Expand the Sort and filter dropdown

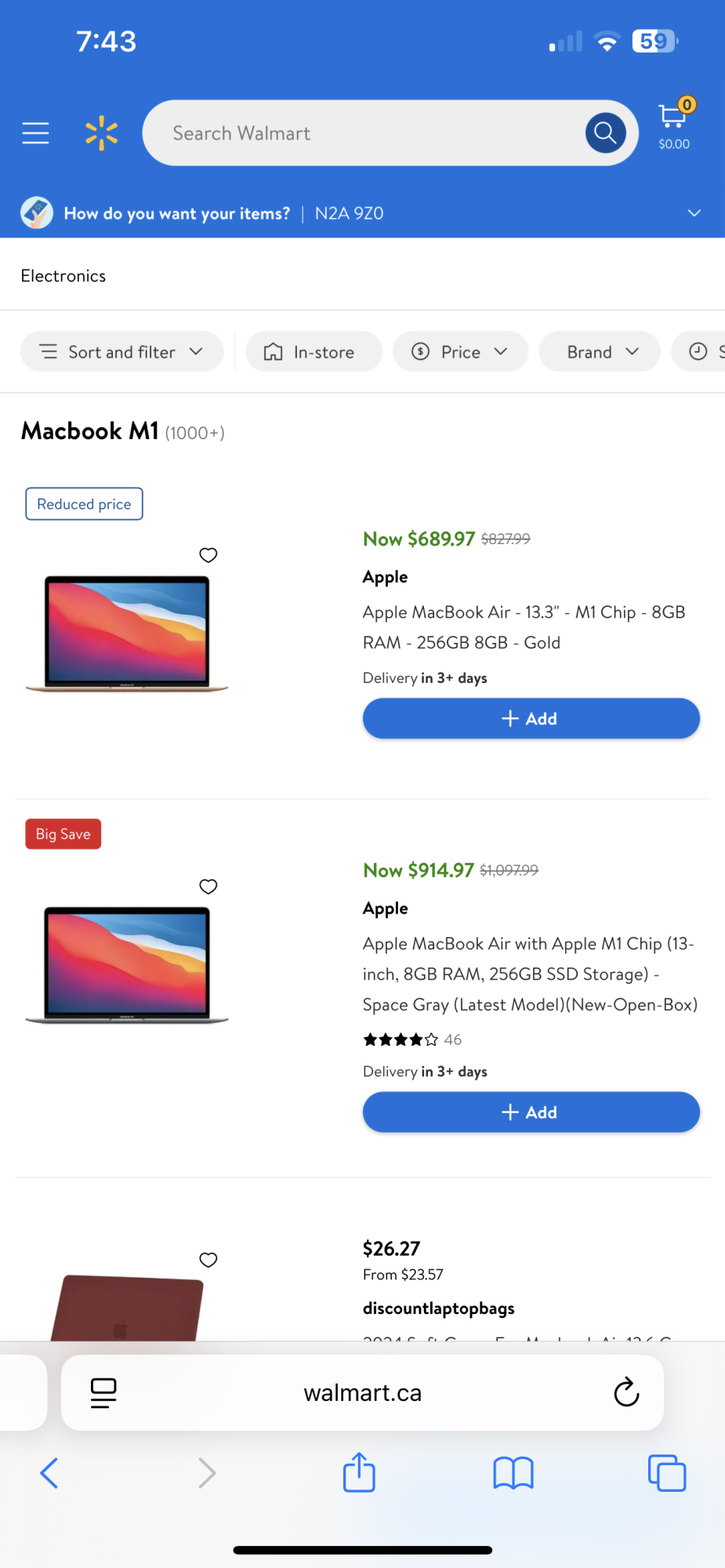(121, 352)
